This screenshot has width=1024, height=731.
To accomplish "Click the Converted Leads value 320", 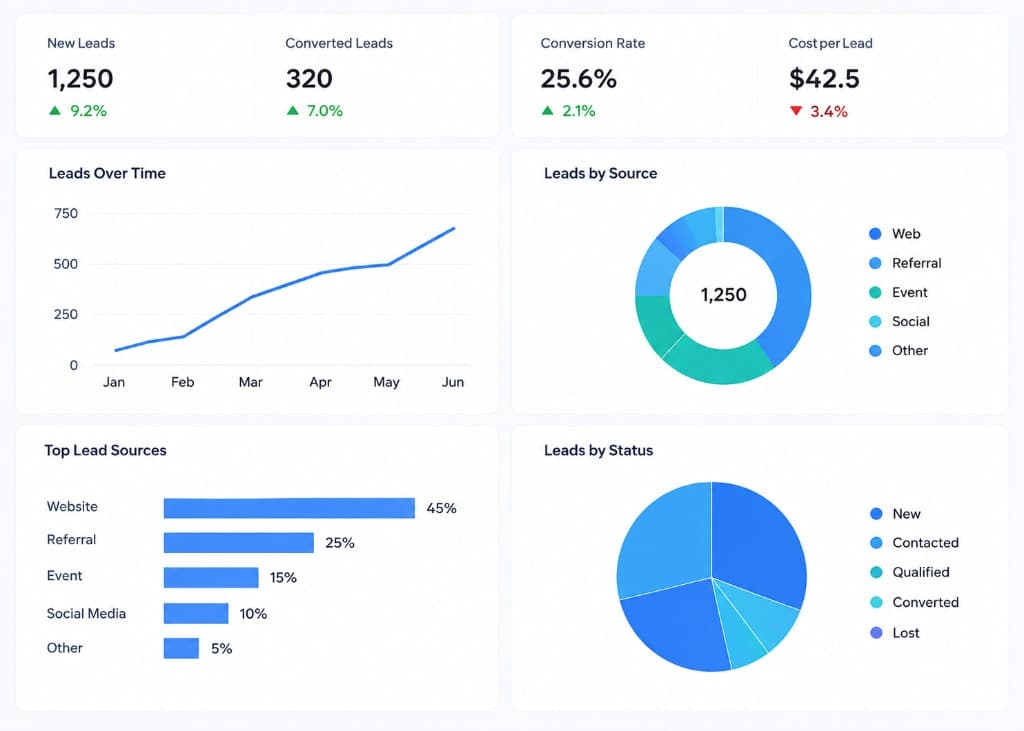I will [309, 79].
